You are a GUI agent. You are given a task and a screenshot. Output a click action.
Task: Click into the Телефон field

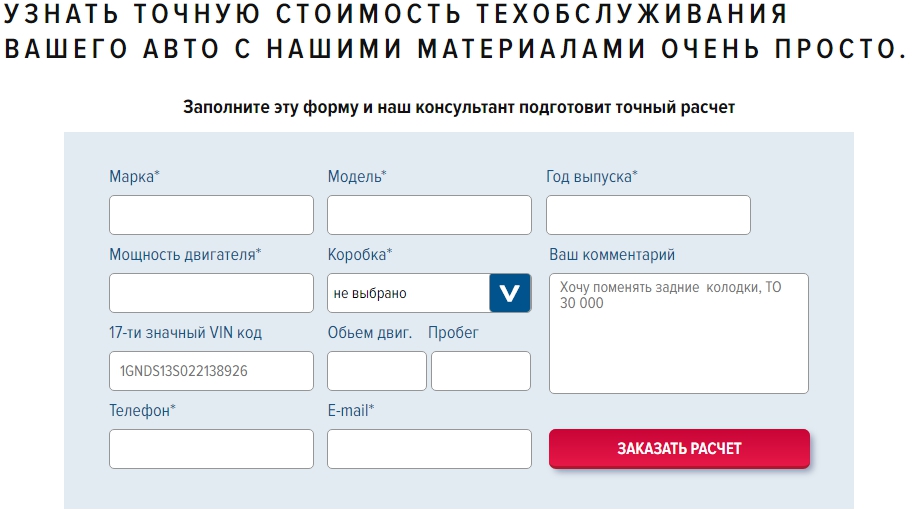[211, 449]
